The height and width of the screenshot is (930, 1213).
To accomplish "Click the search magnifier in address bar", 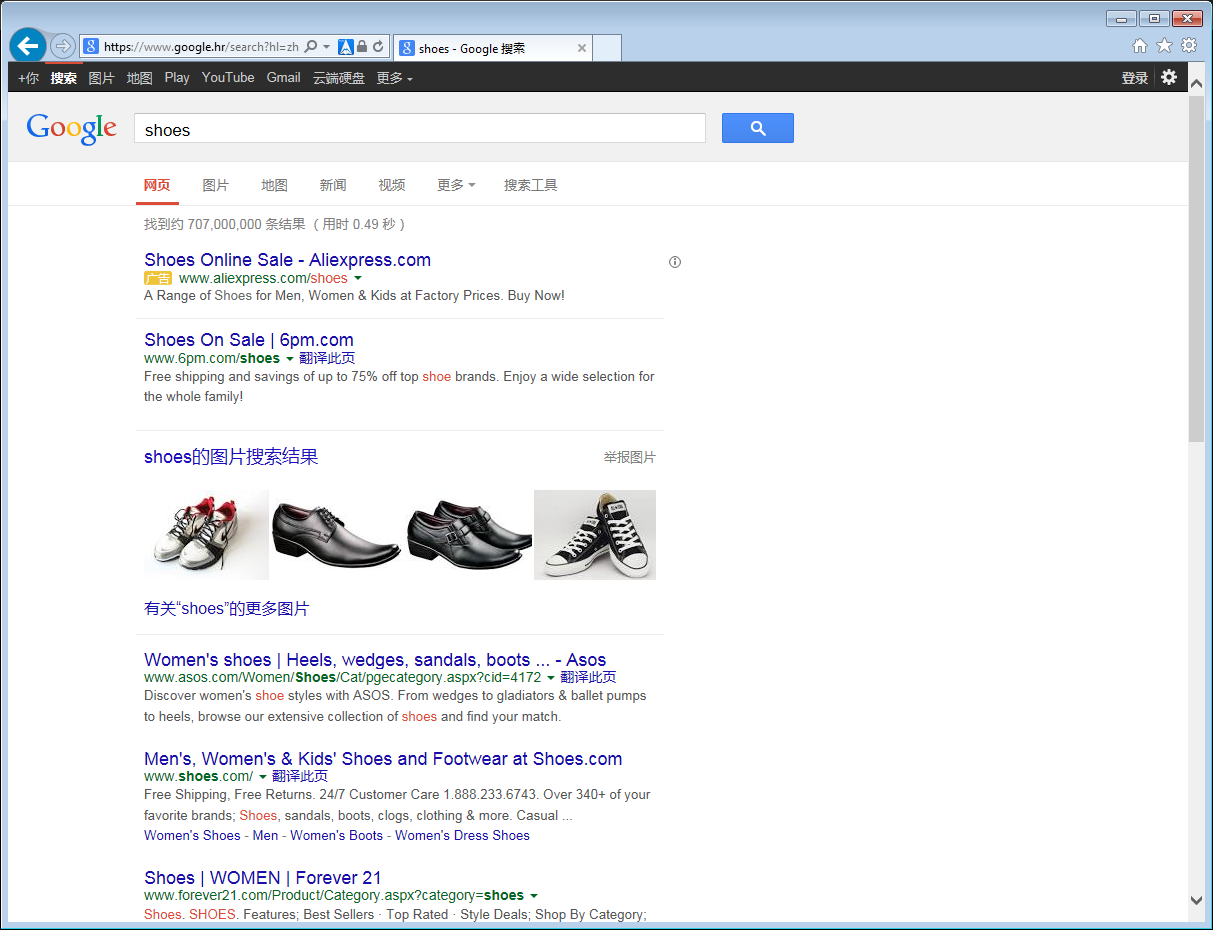I will 311,47.
